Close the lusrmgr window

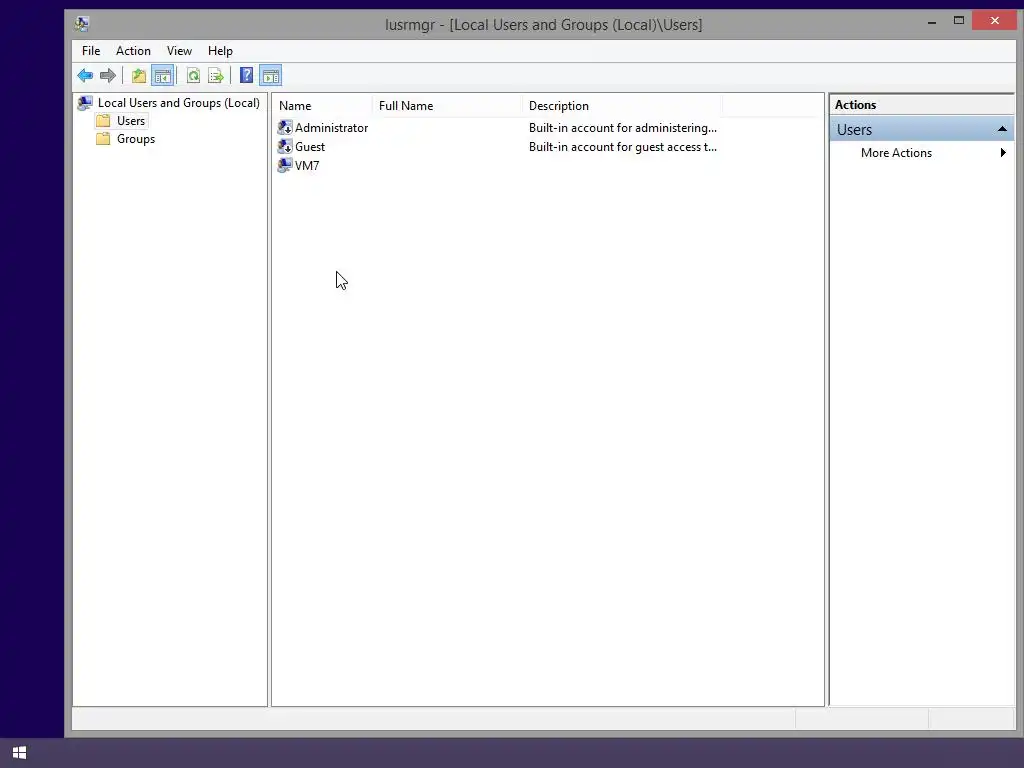pos(995,21)
